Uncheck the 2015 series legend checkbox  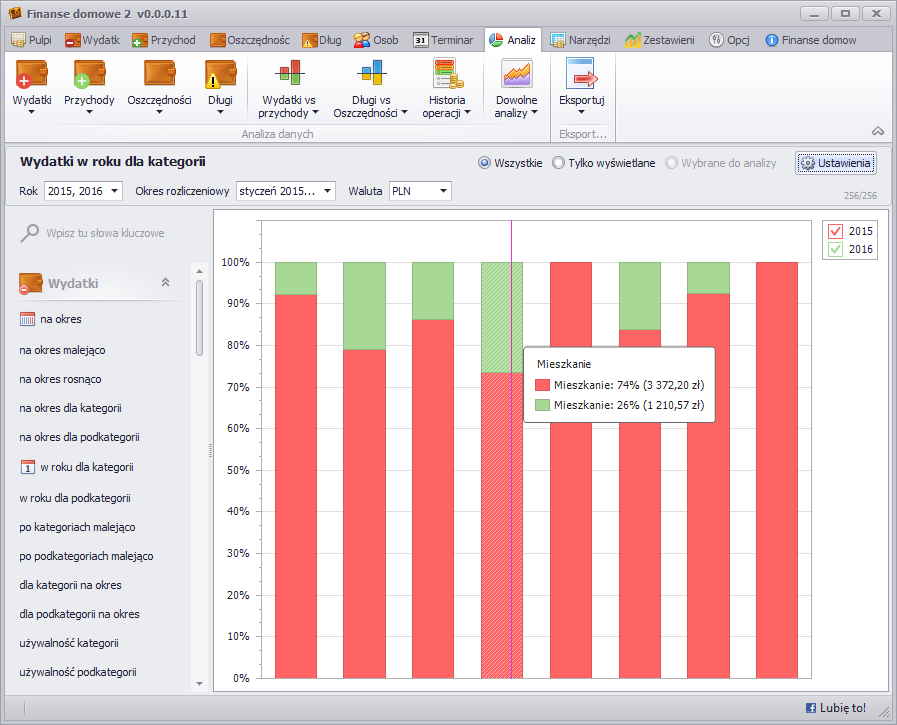[836, 231]
